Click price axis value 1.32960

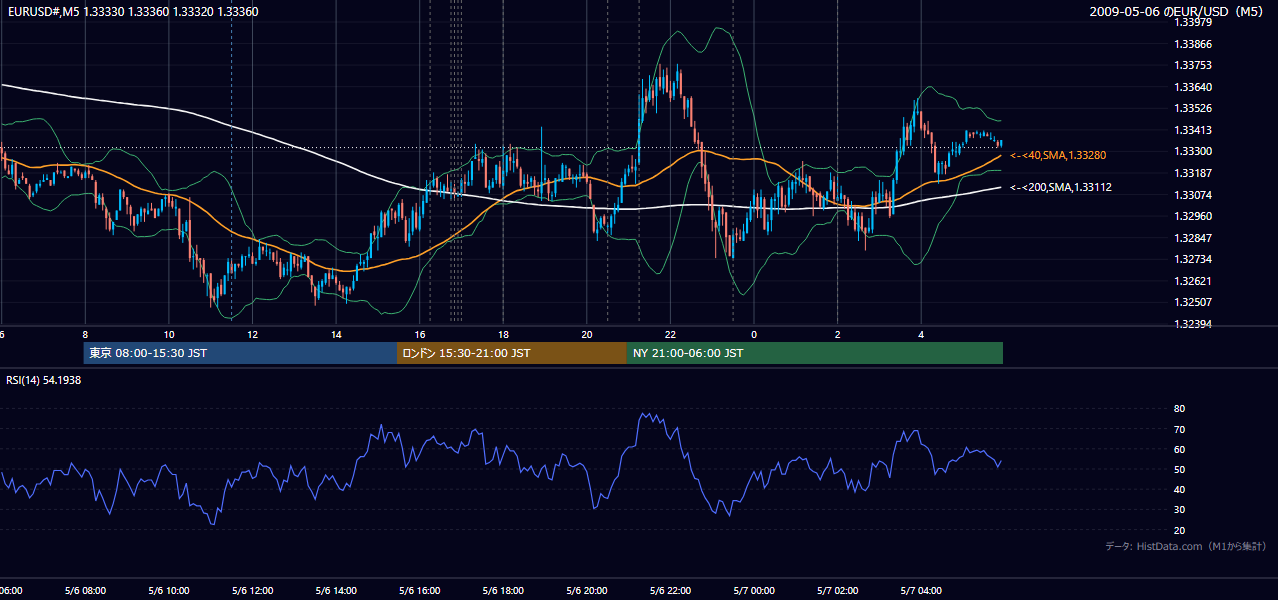(x=1192, y=216)
